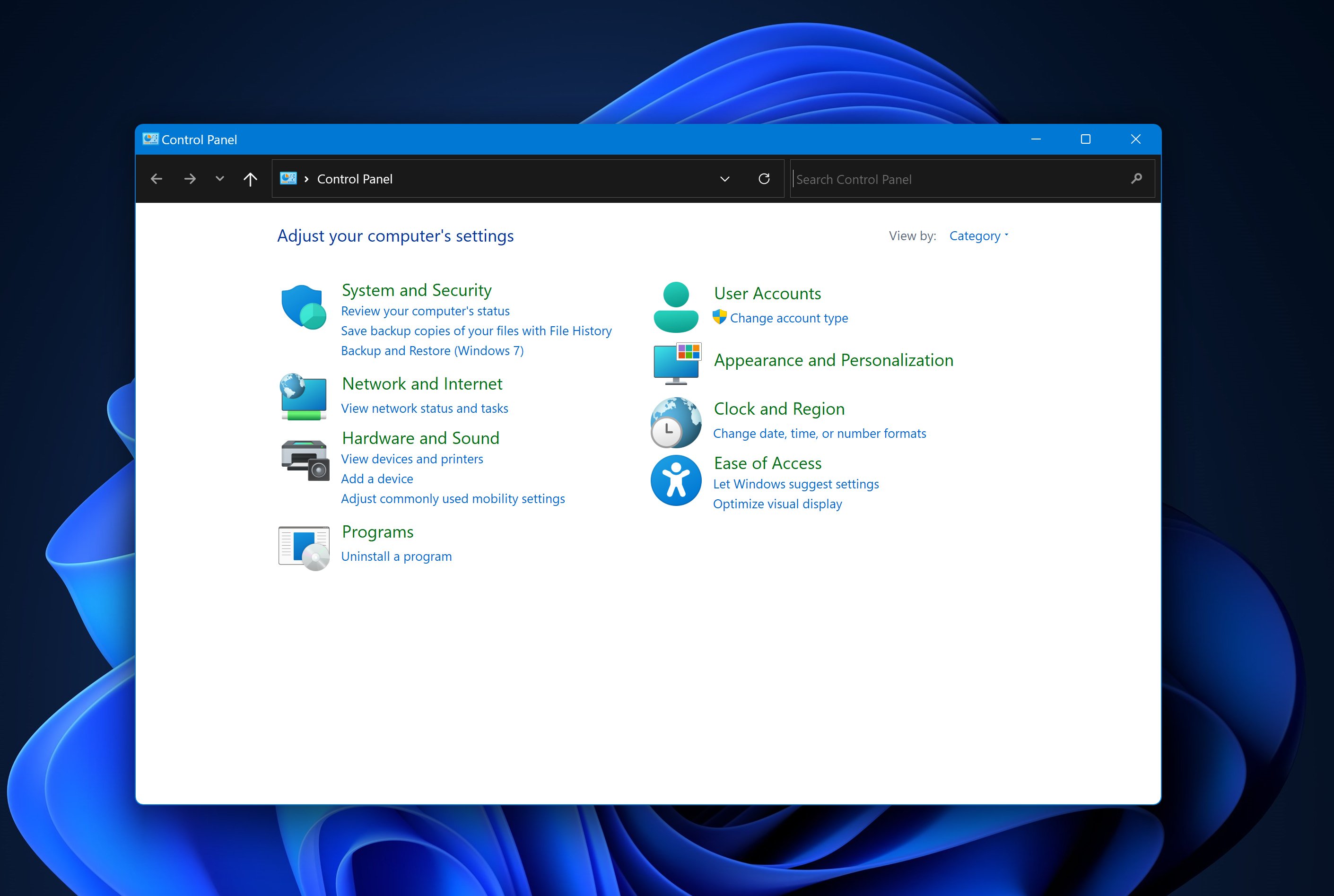Open System and Security category
Screen dimensions: 1334x896
(x=417, y=290)
